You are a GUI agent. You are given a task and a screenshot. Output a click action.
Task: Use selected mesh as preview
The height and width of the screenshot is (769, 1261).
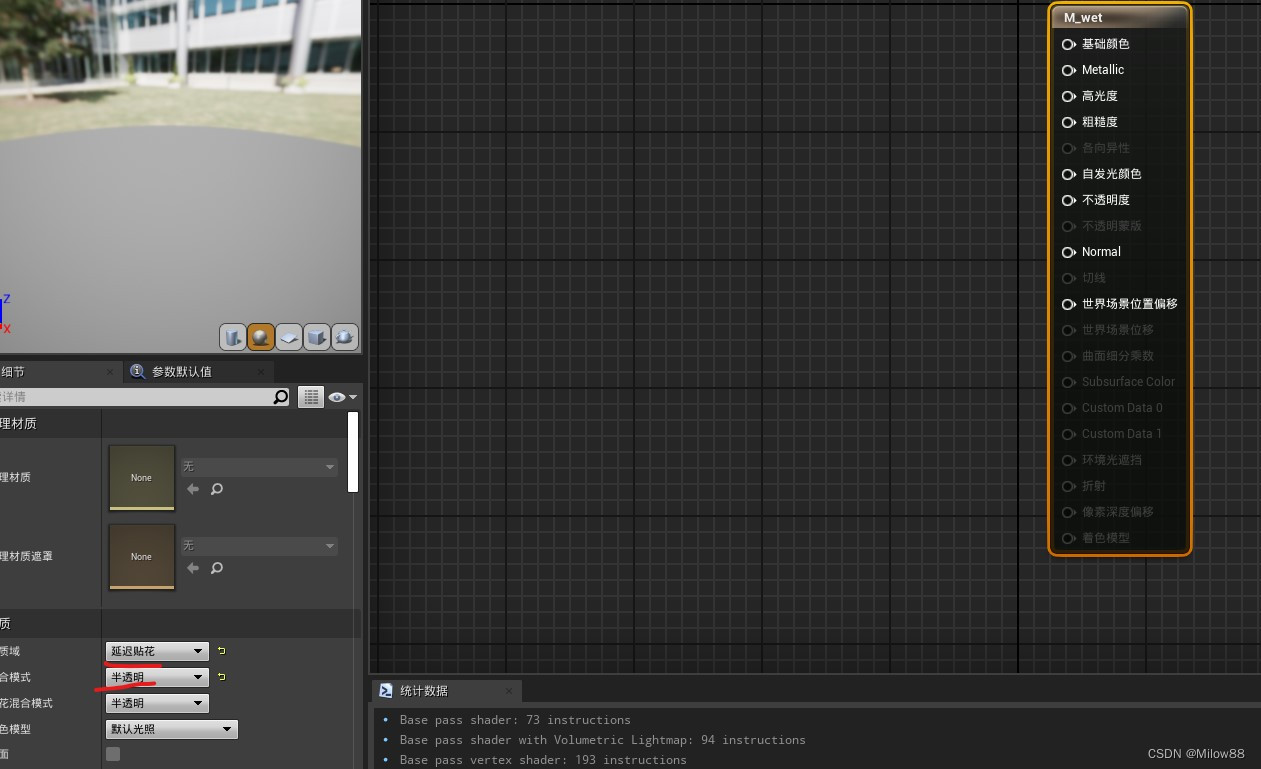345,337
